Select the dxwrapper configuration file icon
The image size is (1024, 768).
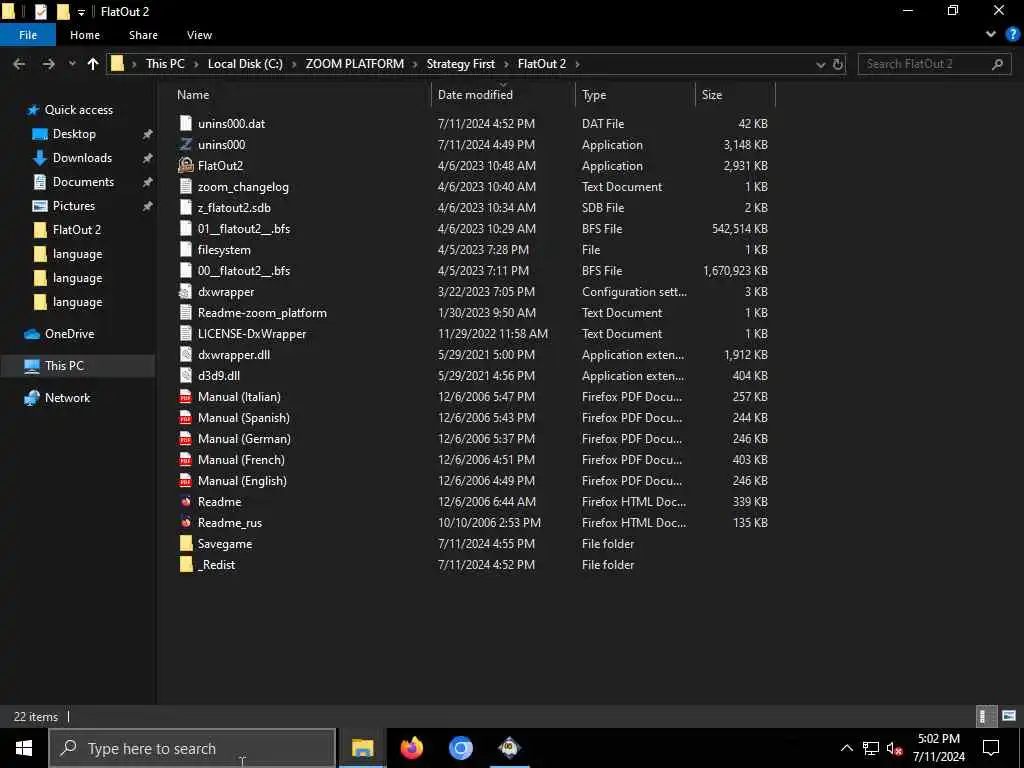click(x=185, y=291)
